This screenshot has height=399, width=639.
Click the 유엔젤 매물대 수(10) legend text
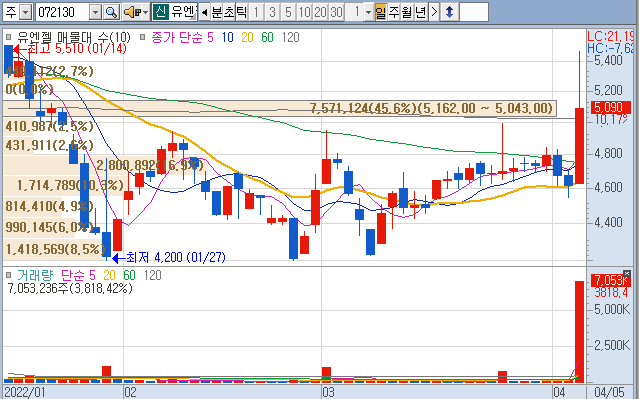point(73,37)
